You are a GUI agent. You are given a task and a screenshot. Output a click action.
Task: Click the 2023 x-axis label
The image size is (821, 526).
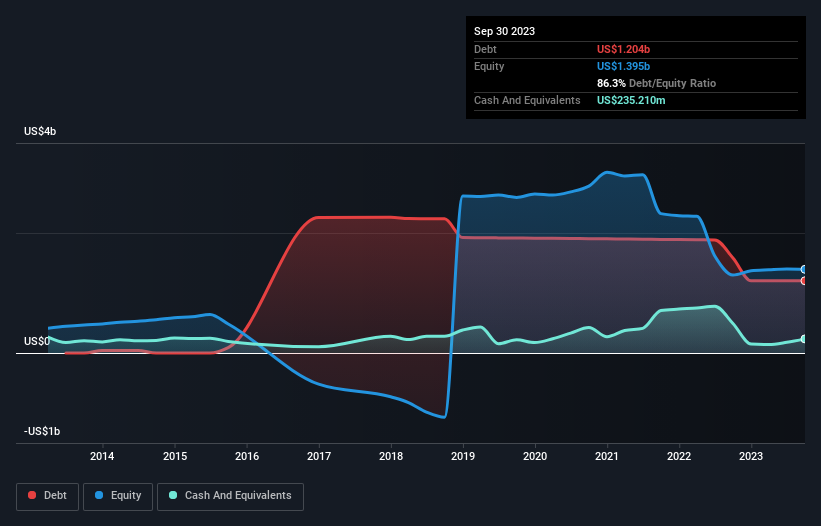click(x=751, y=456)
